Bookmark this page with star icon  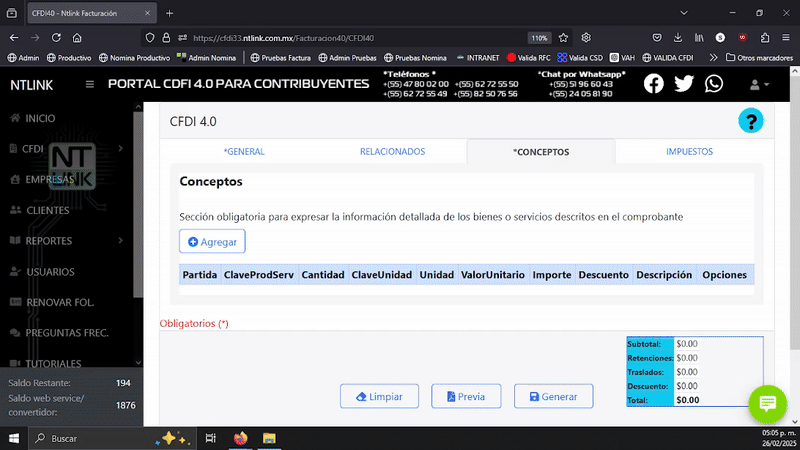pyautogui.click(x=563, y=38)
